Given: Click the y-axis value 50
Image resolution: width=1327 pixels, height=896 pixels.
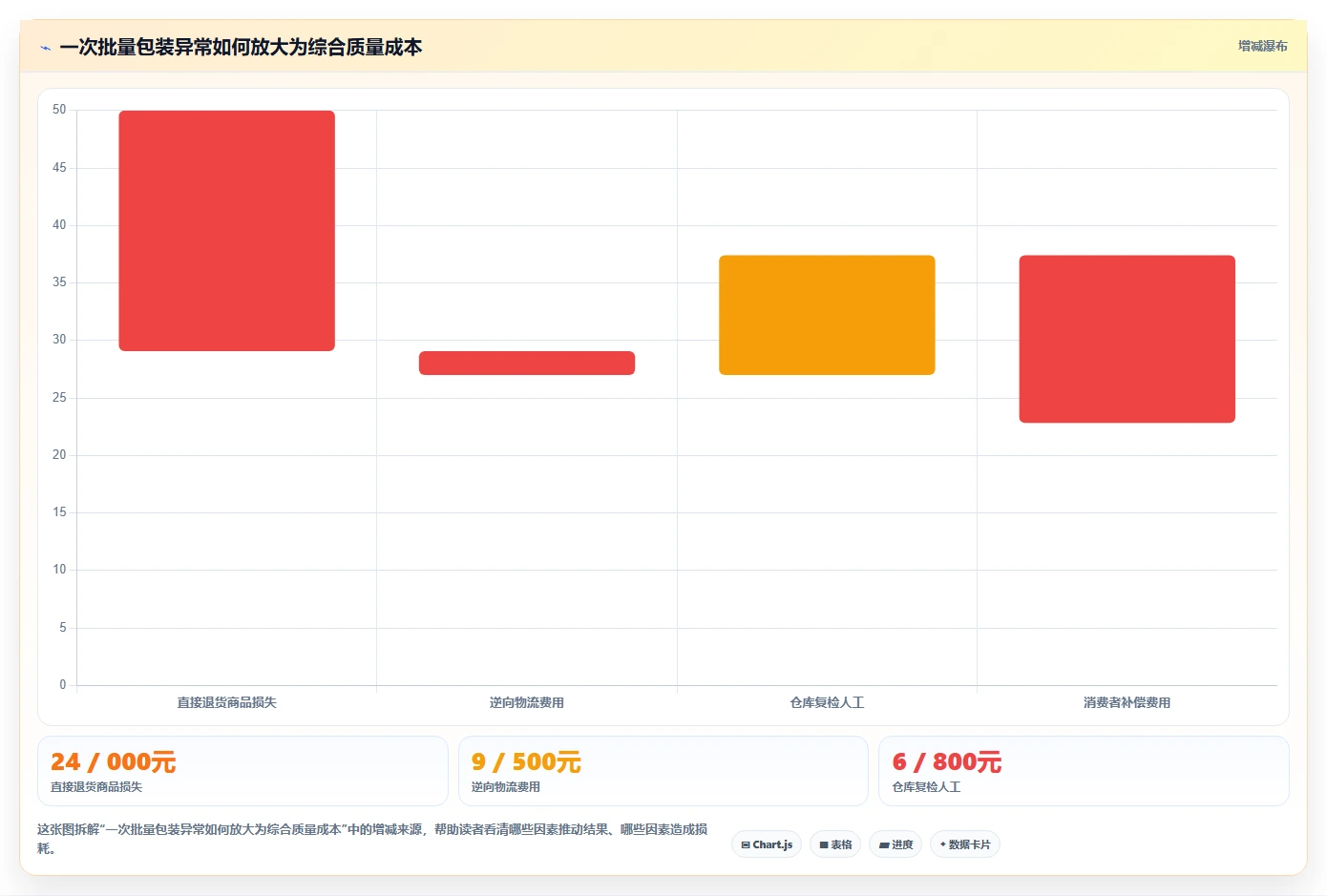Looking at the screenshot, I should [x=59, y=110].
